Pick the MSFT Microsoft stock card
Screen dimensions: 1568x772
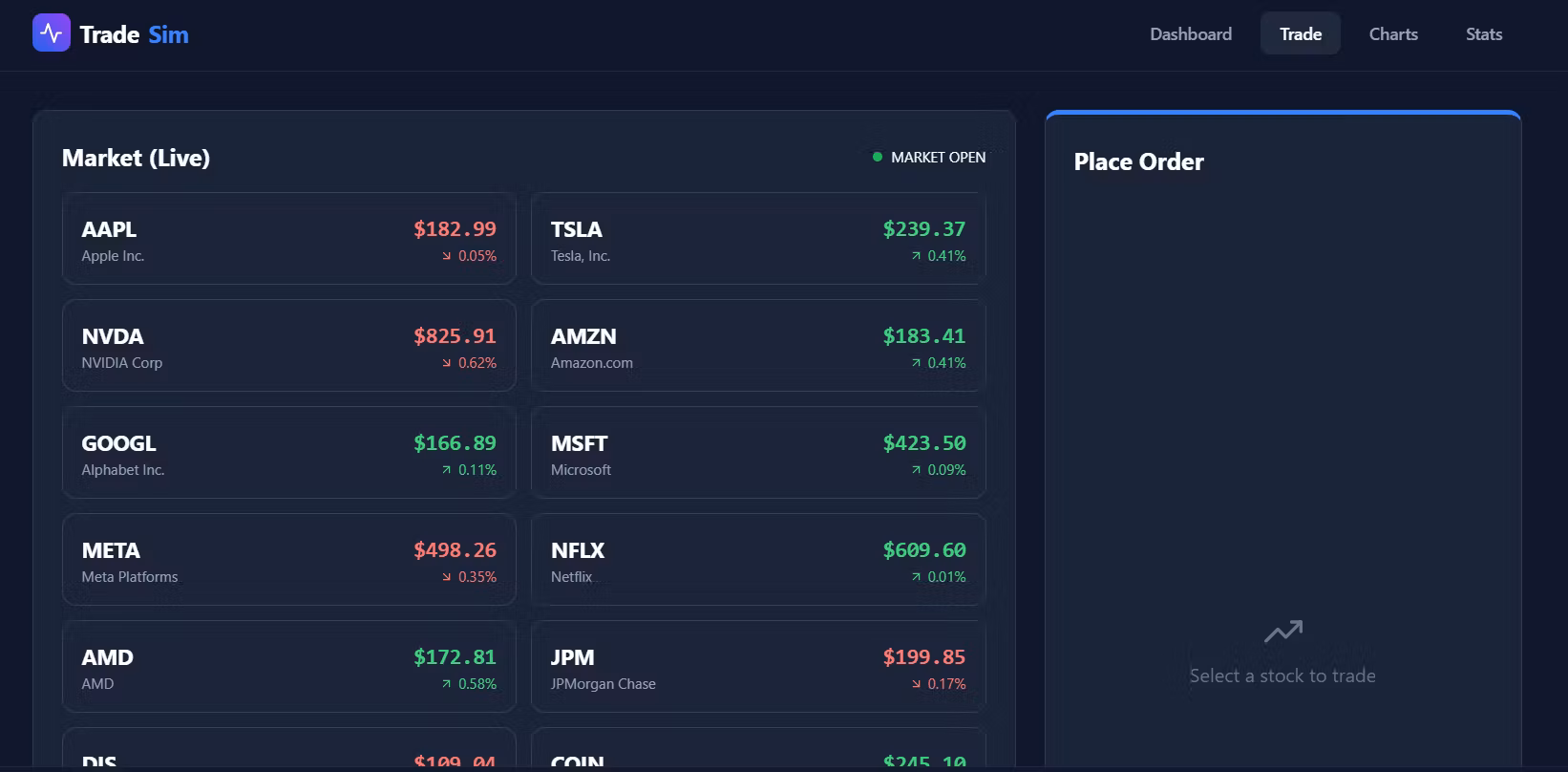point(757,453)
